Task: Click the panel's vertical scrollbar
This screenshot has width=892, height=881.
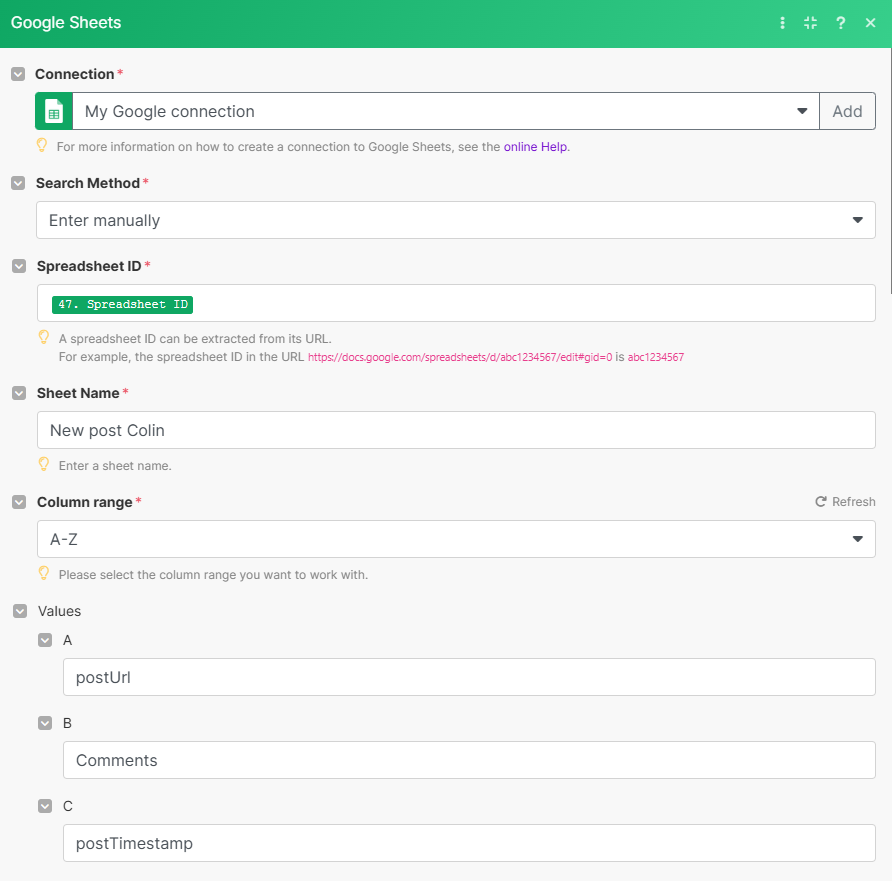Action: coord(890,171)
